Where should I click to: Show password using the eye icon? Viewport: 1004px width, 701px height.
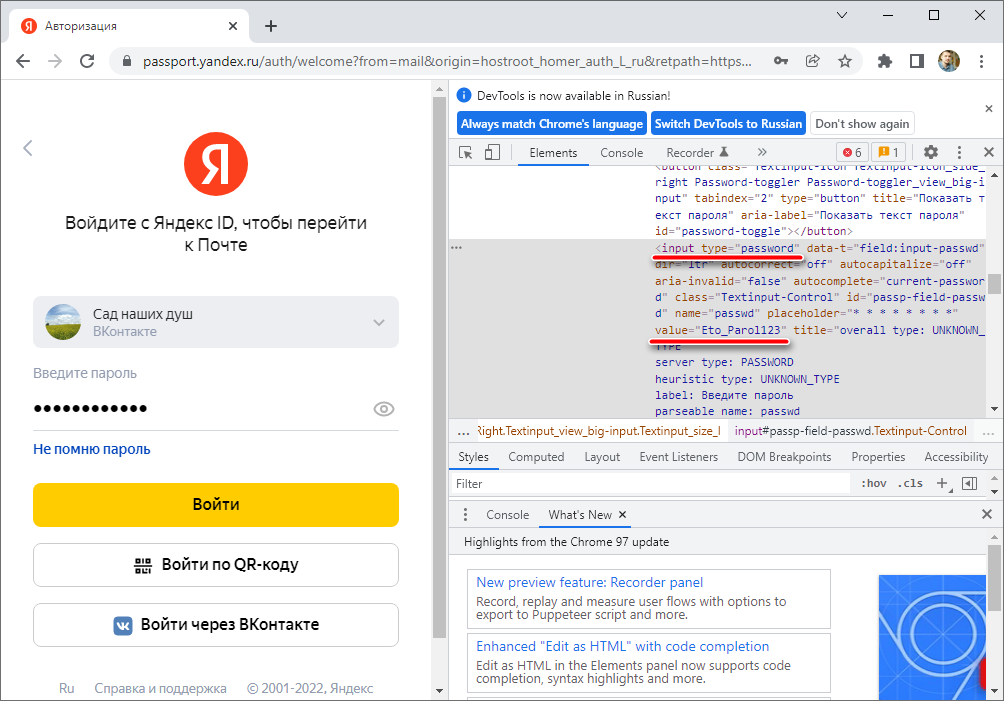pos(383,409)
